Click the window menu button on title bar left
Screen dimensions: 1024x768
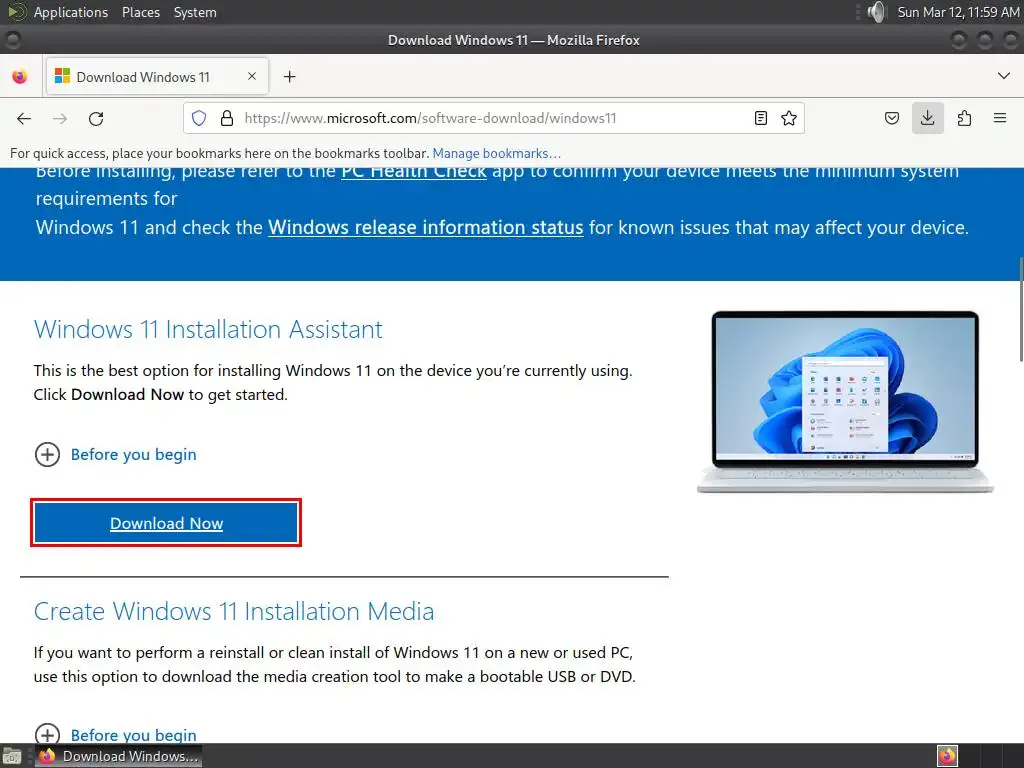[12, 40]
